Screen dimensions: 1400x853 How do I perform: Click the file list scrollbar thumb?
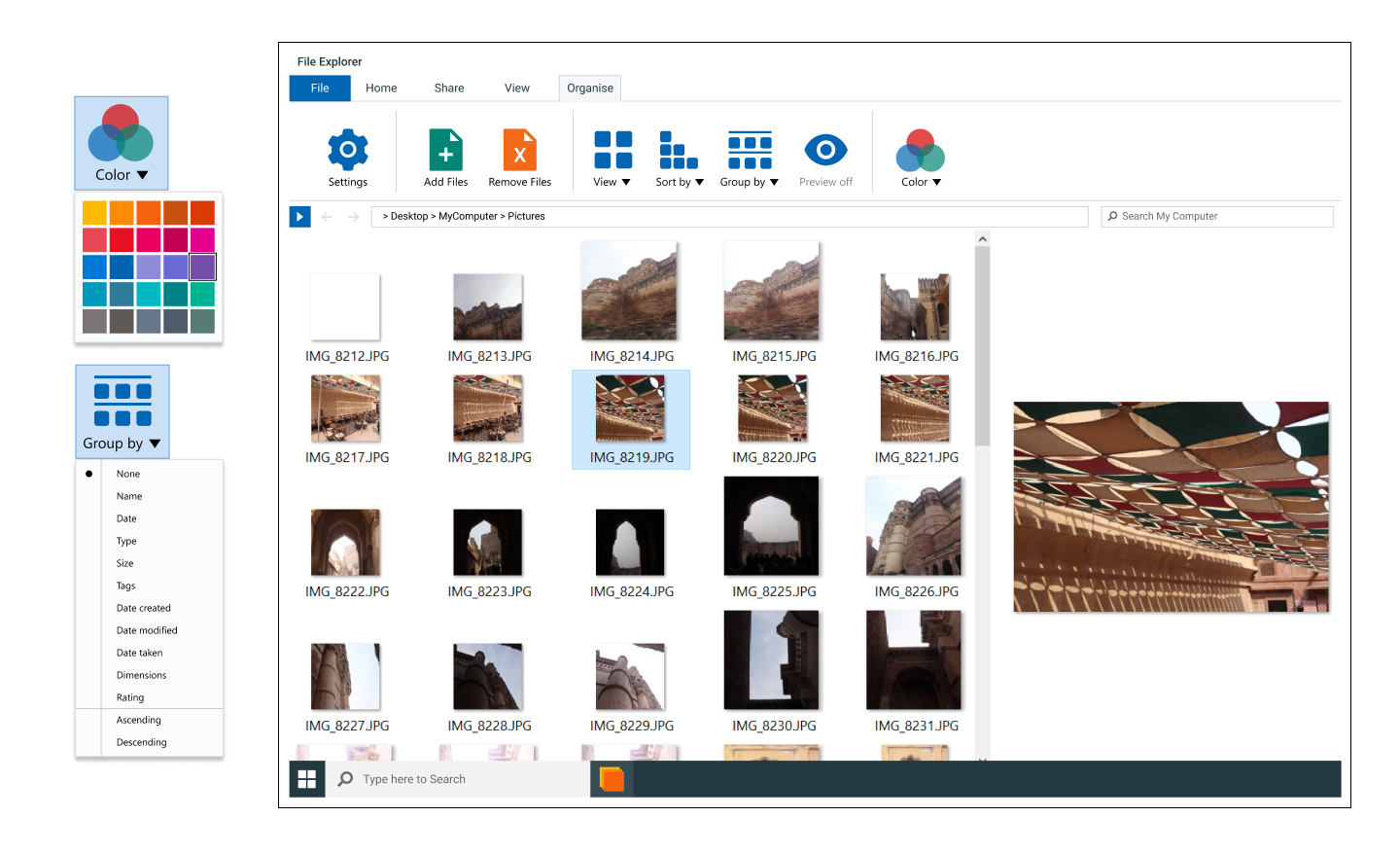982,346
